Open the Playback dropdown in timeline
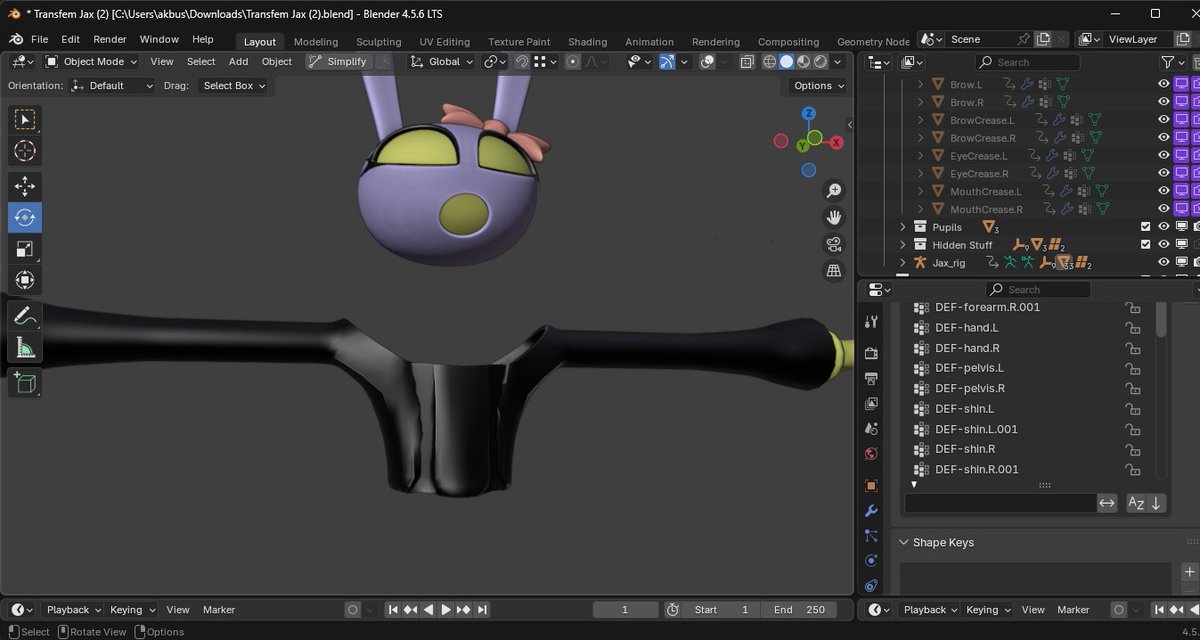 coord(73,610)
